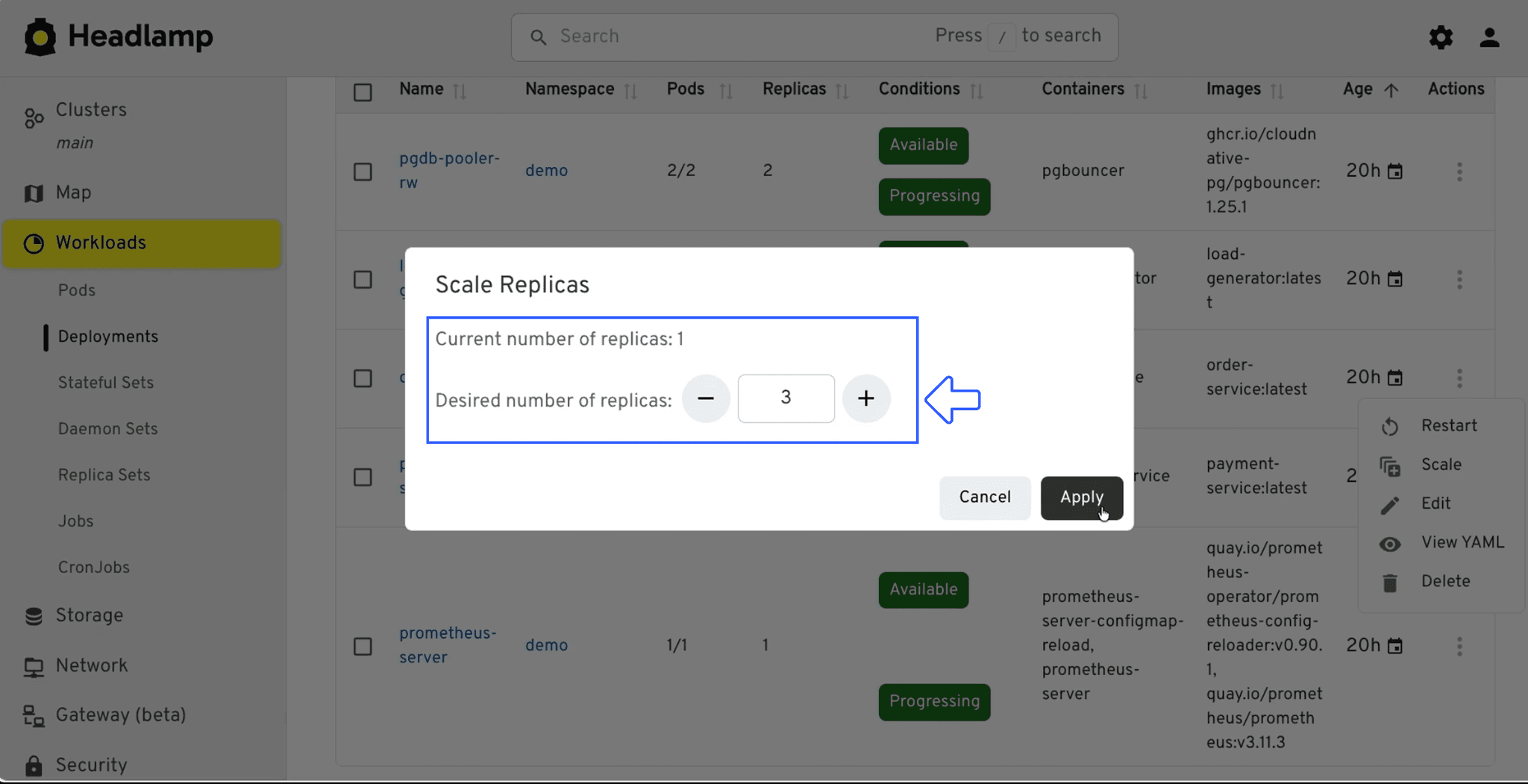This screenshot has width=1528, height=784.
Task: Click the View YAML eye icon
Action: [1389, 544]
